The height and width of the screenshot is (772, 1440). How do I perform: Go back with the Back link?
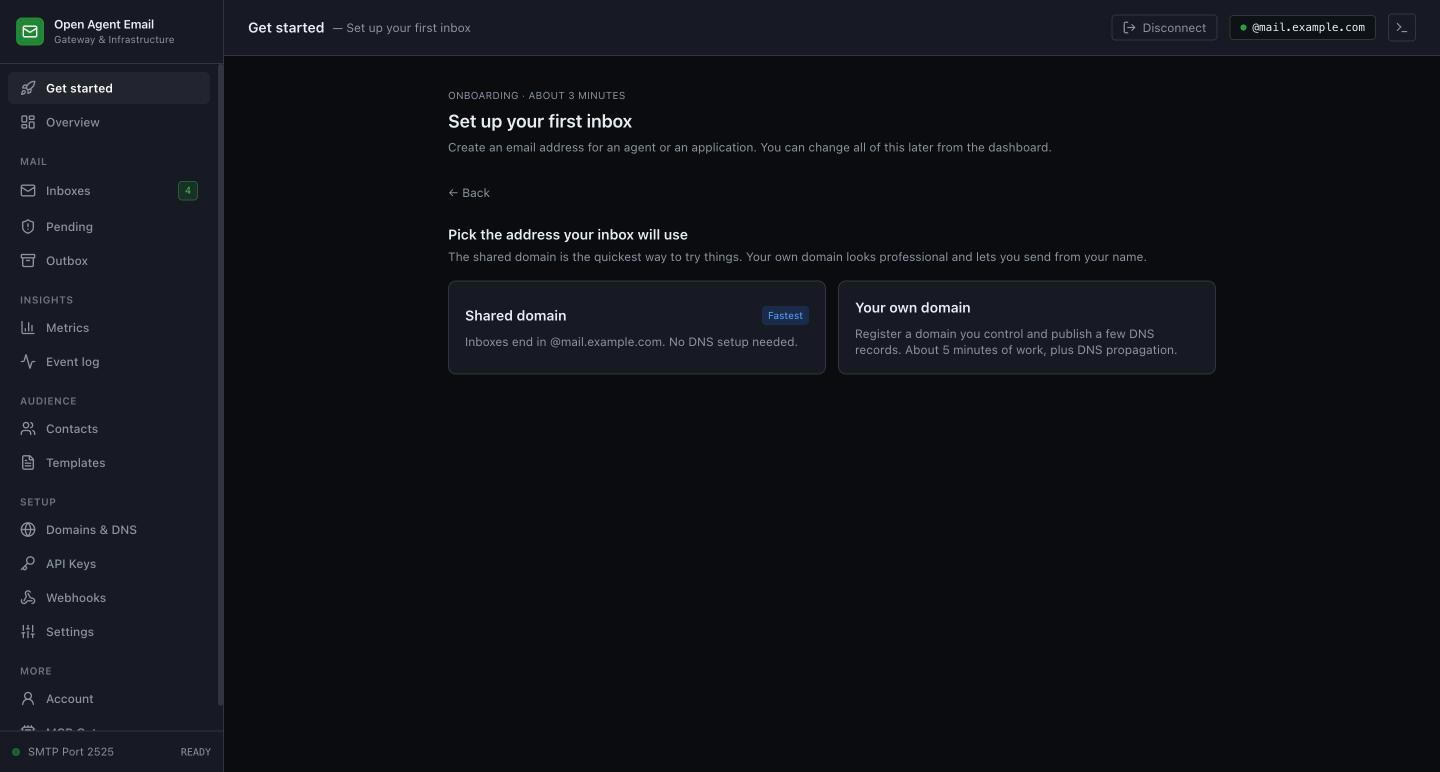point(469,193)
